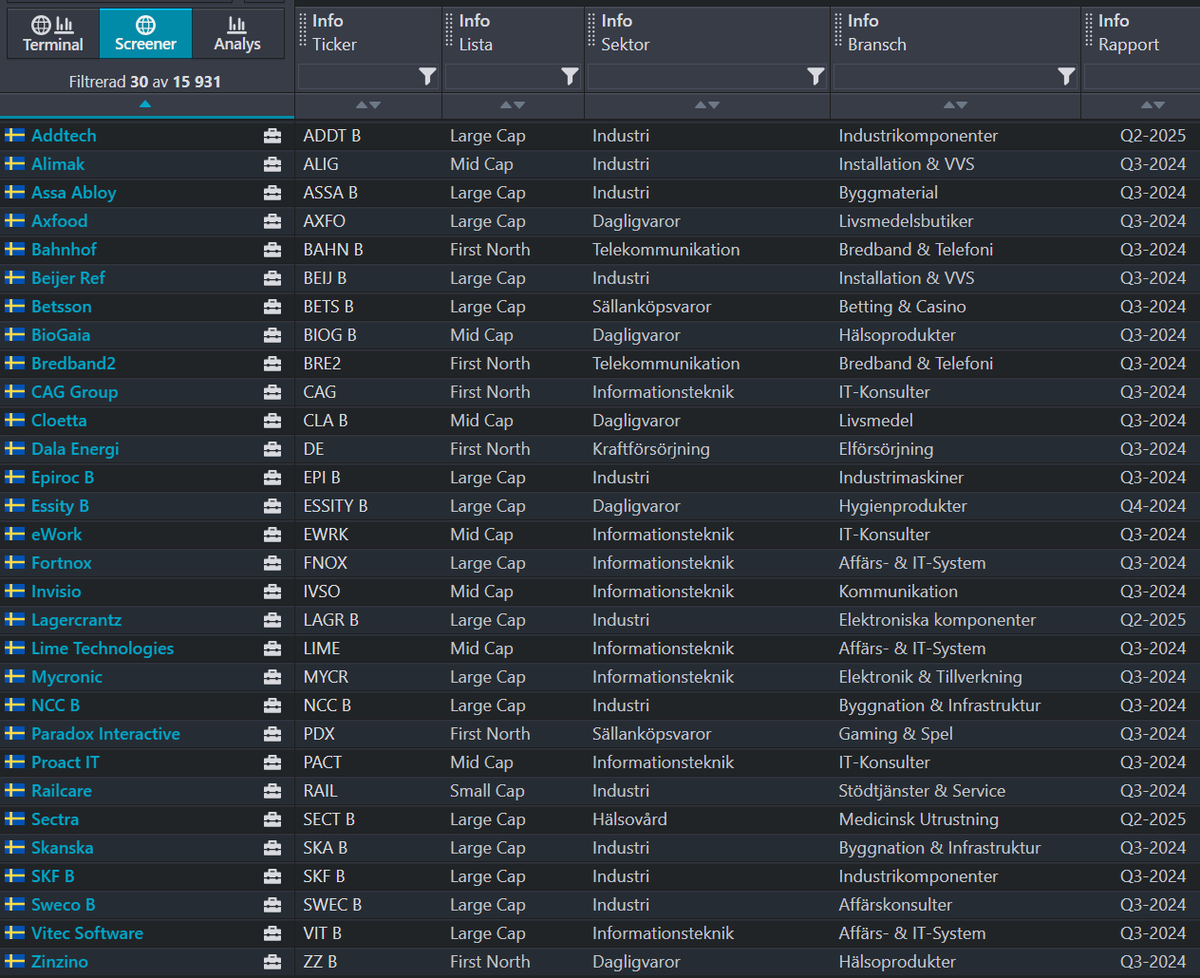Open the Paradox Interactive link

pos(106,734)
